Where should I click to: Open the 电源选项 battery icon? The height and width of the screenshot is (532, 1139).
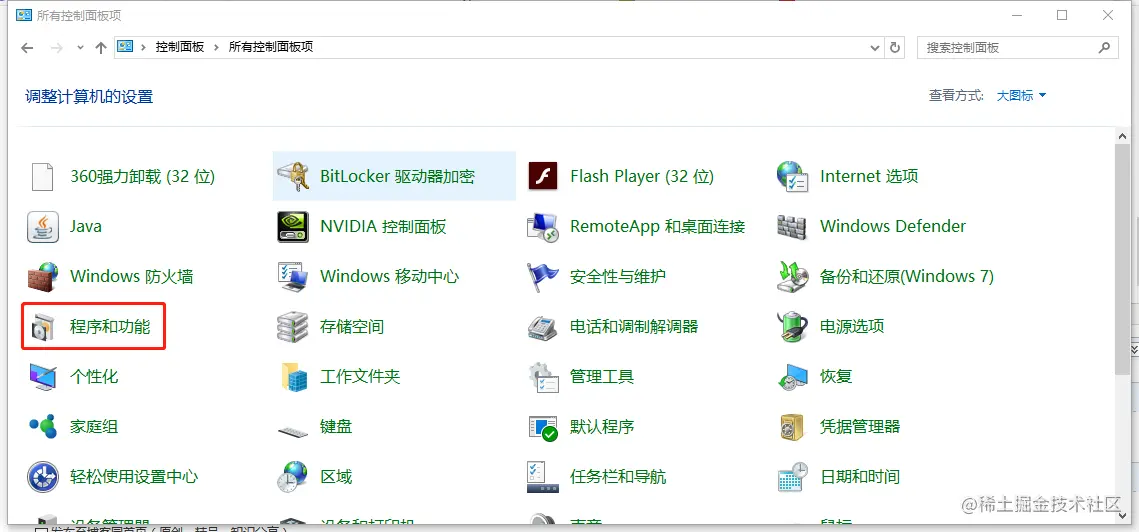(x=792, y=327)
